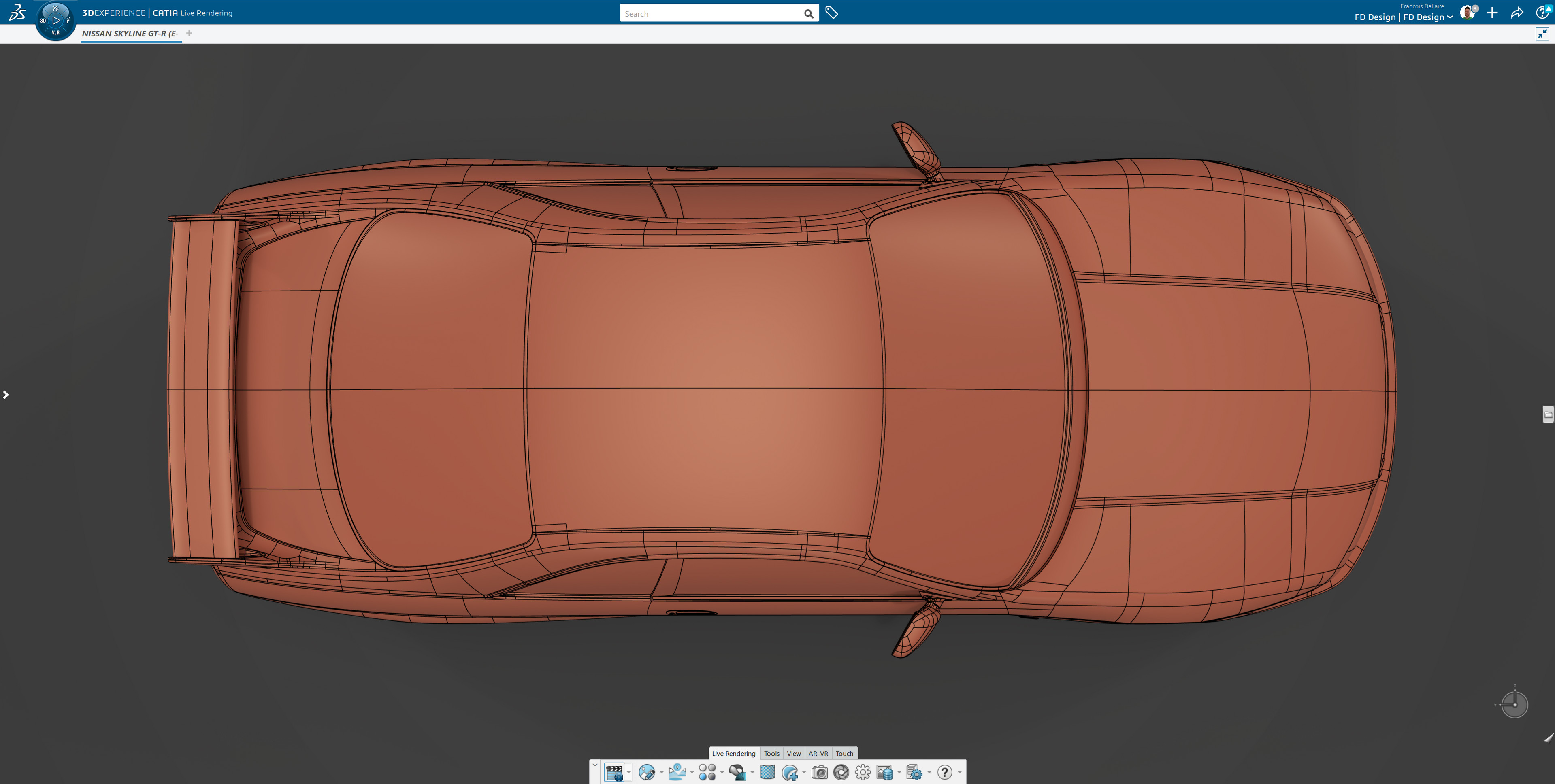Screen dimensions: 1555x784
Task: Open the rendering settings gear
Action: coord(862,773)
